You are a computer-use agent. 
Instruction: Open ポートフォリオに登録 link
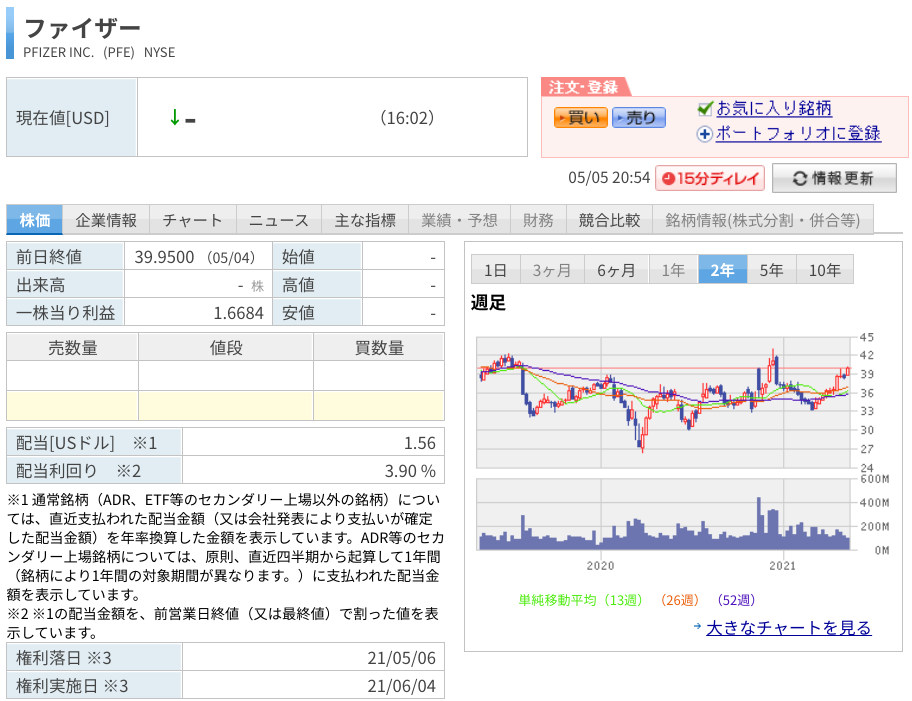coord(798,133)
